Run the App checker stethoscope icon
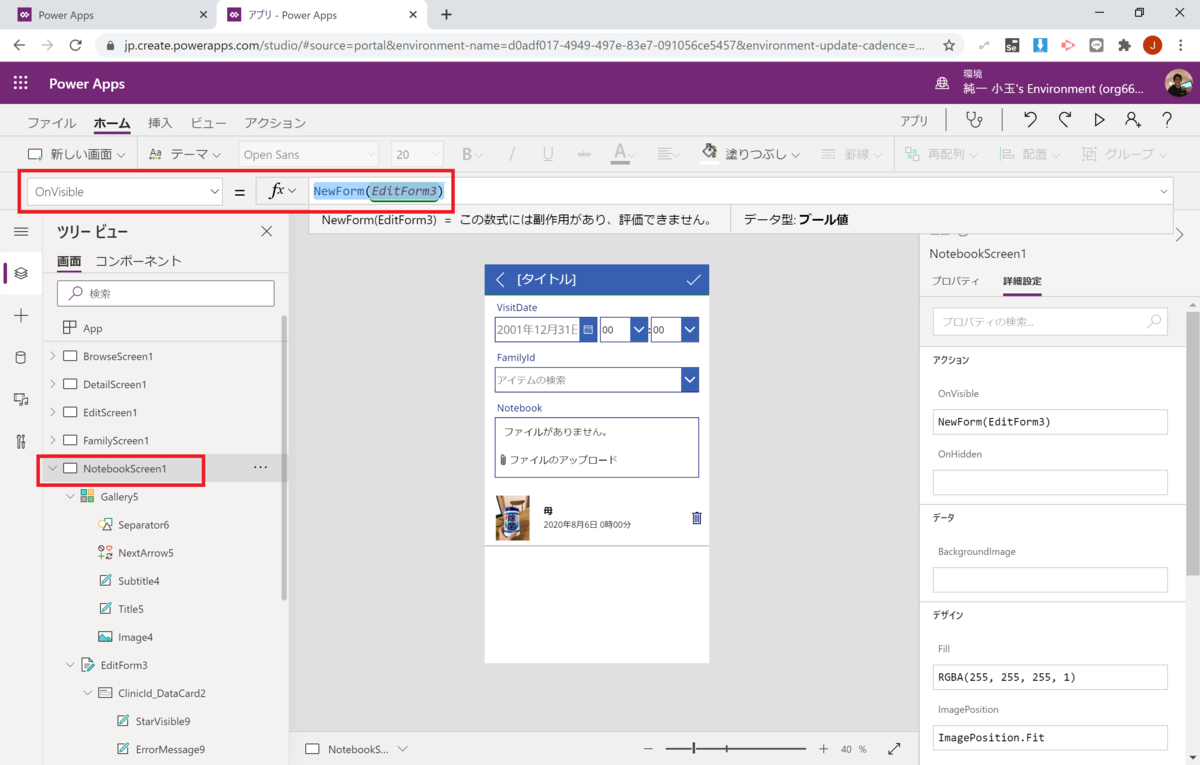The image size is (1200, 765). point(973,120)
